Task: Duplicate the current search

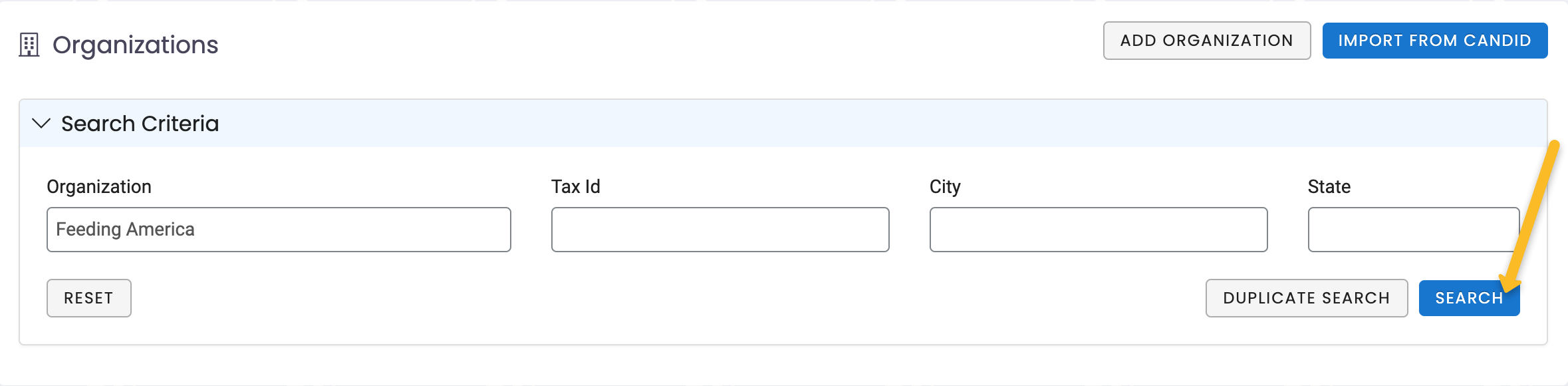Action: [1306, 297]
